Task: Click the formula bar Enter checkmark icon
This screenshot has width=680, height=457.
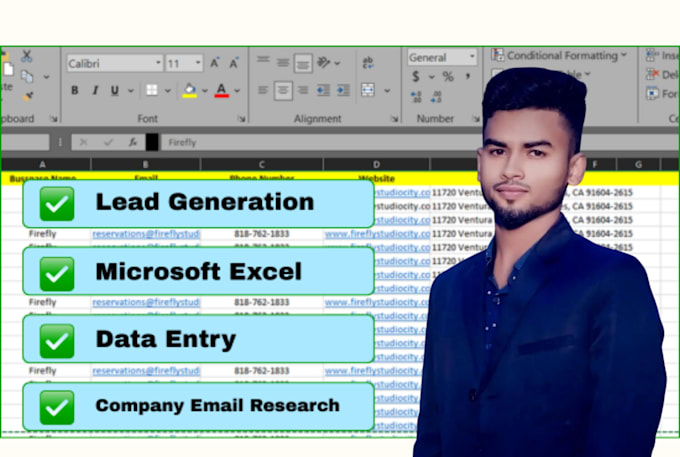Action: click(x=108, y=142)
